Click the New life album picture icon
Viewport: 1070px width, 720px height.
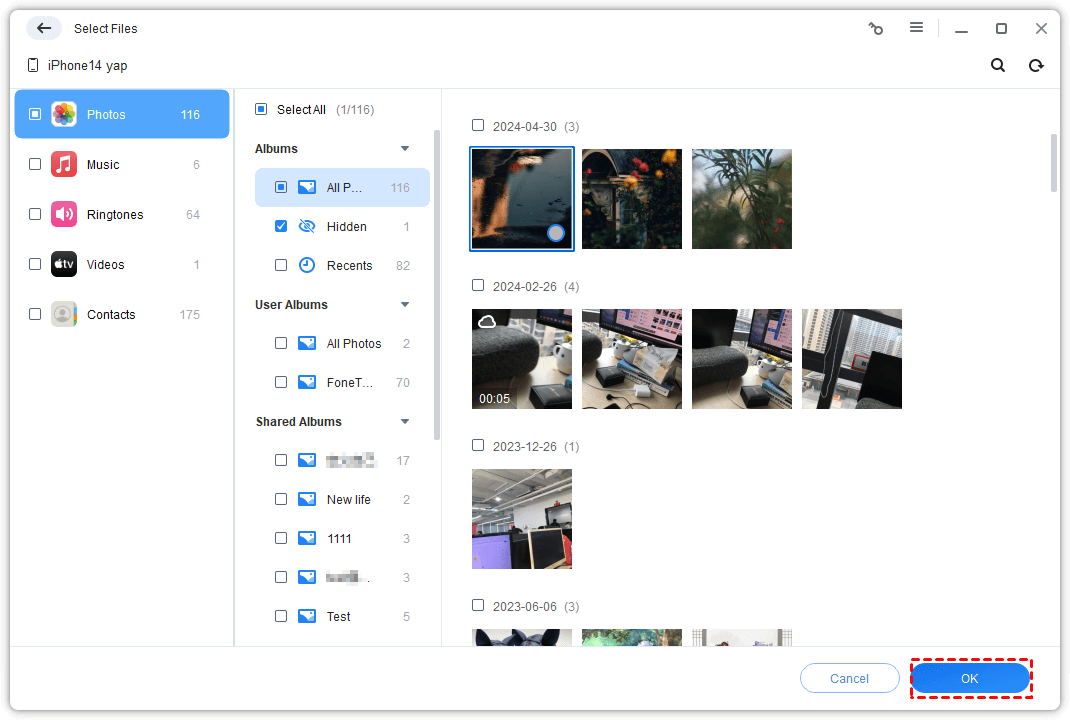[307, 499]
